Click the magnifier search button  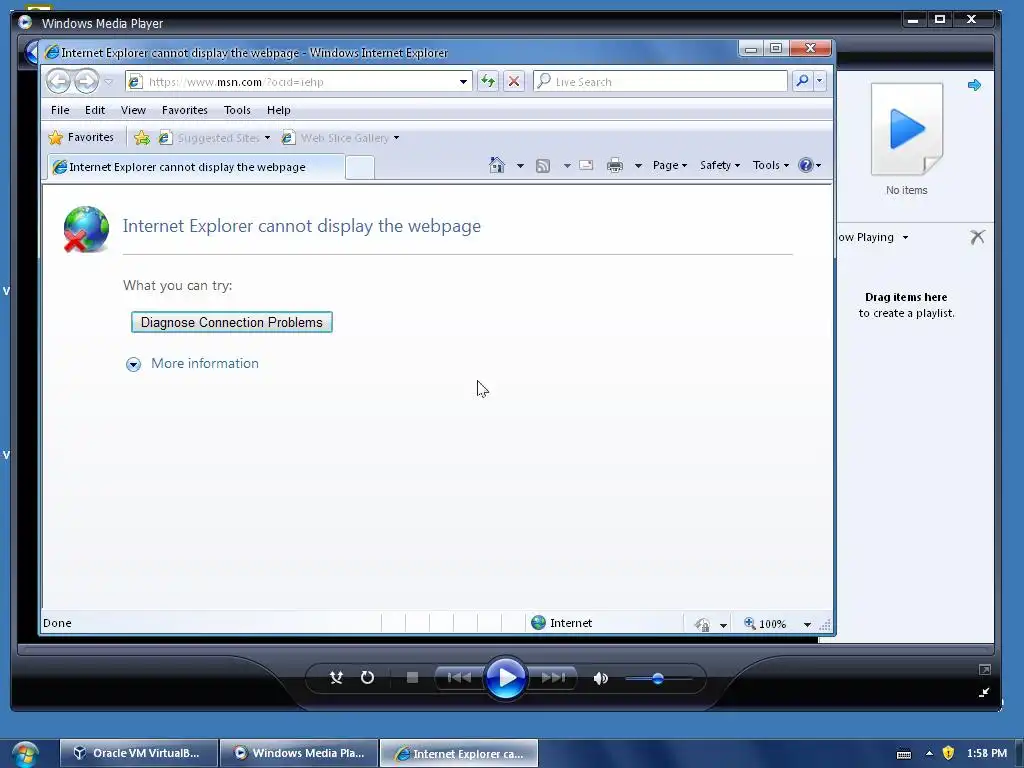point(801,82)
